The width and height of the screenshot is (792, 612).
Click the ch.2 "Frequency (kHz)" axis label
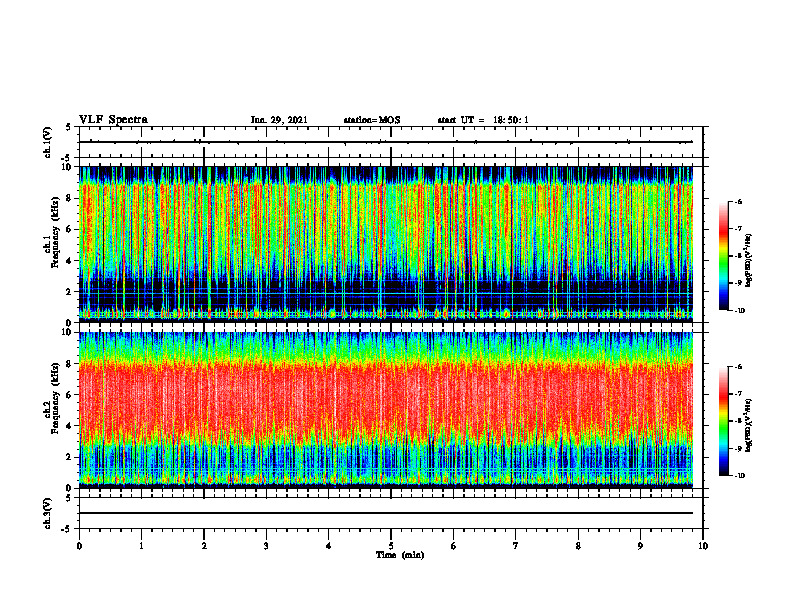pyautogui.click(x=55, y=397)
